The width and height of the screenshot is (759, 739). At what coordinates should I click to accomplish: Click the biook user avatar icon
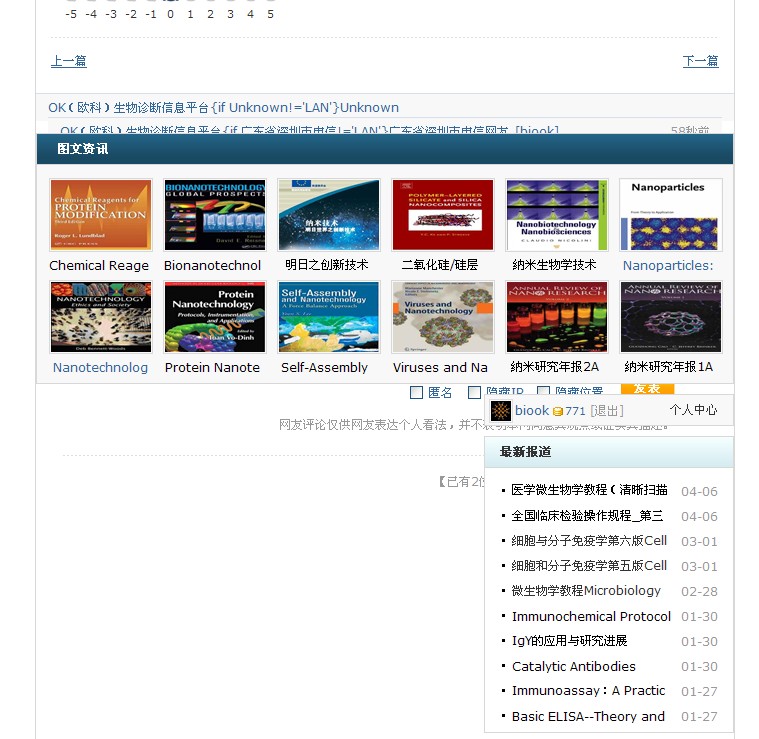tap(501, 411)
